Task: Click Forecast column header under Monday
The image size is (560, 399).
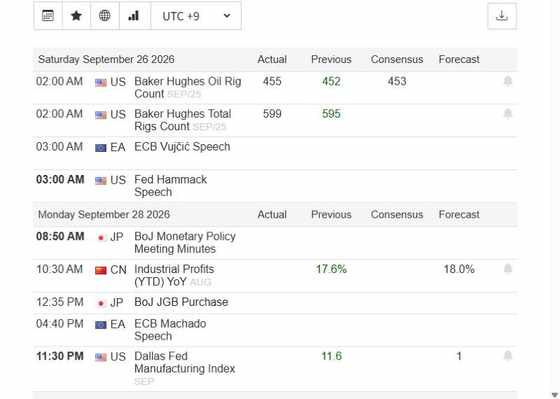Action: point(459,215)
